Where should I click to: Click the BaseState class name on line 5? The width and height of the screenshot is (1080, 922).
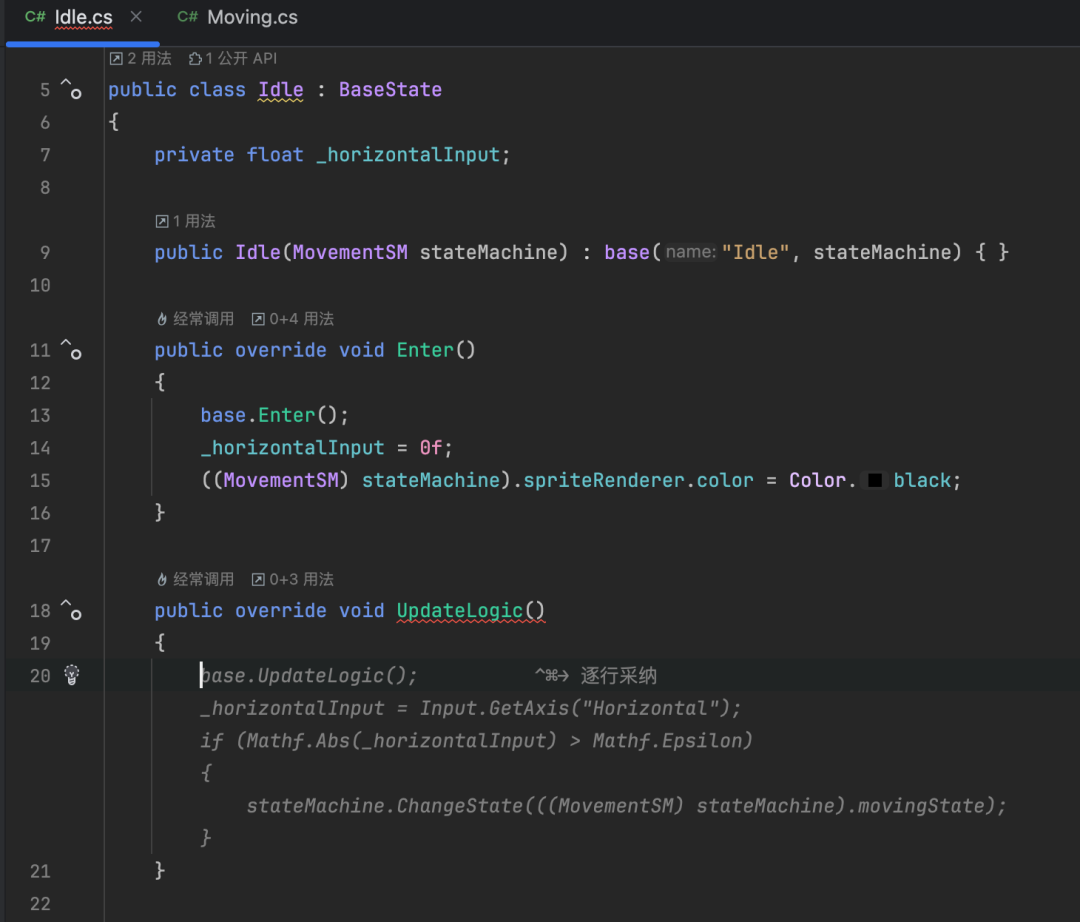[390, 90]
